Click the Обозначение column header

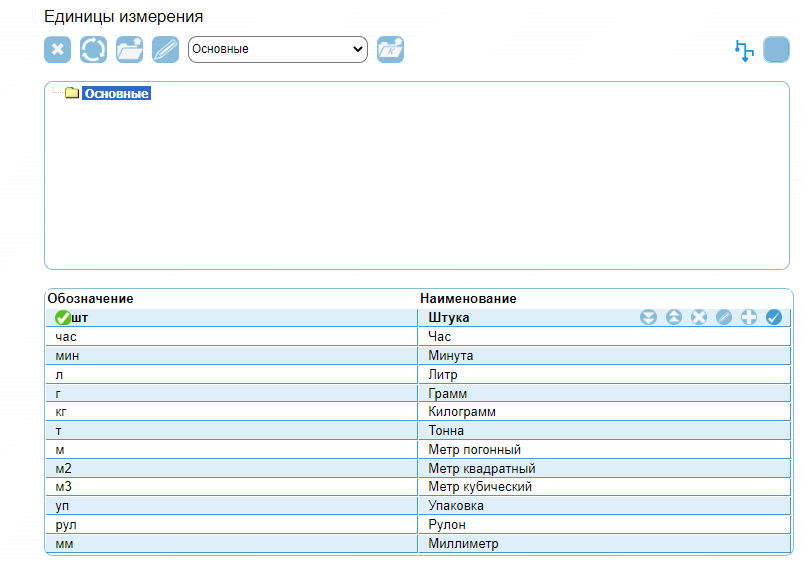(x=91, y=298)
